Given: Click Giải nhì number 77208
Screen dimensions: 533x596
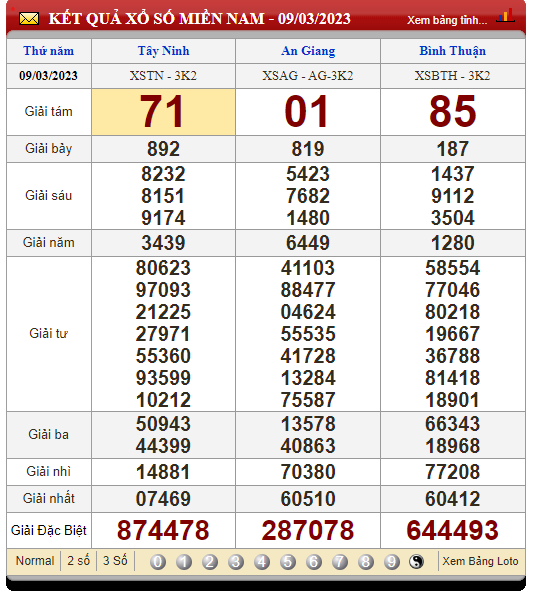Looking at the screenshot, I should [452, 472].
